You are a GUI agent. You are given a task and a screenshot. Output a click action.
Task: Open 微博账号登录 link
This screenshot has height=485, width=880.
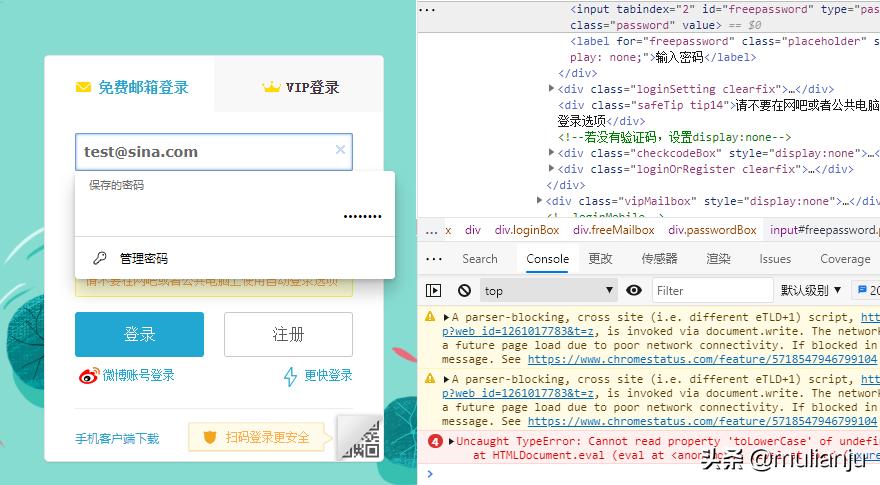tap(138, 376)
